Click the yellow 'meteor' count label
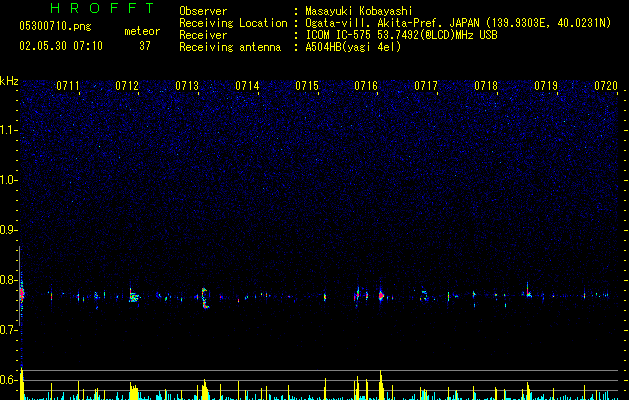 click(x=142, y=31)
